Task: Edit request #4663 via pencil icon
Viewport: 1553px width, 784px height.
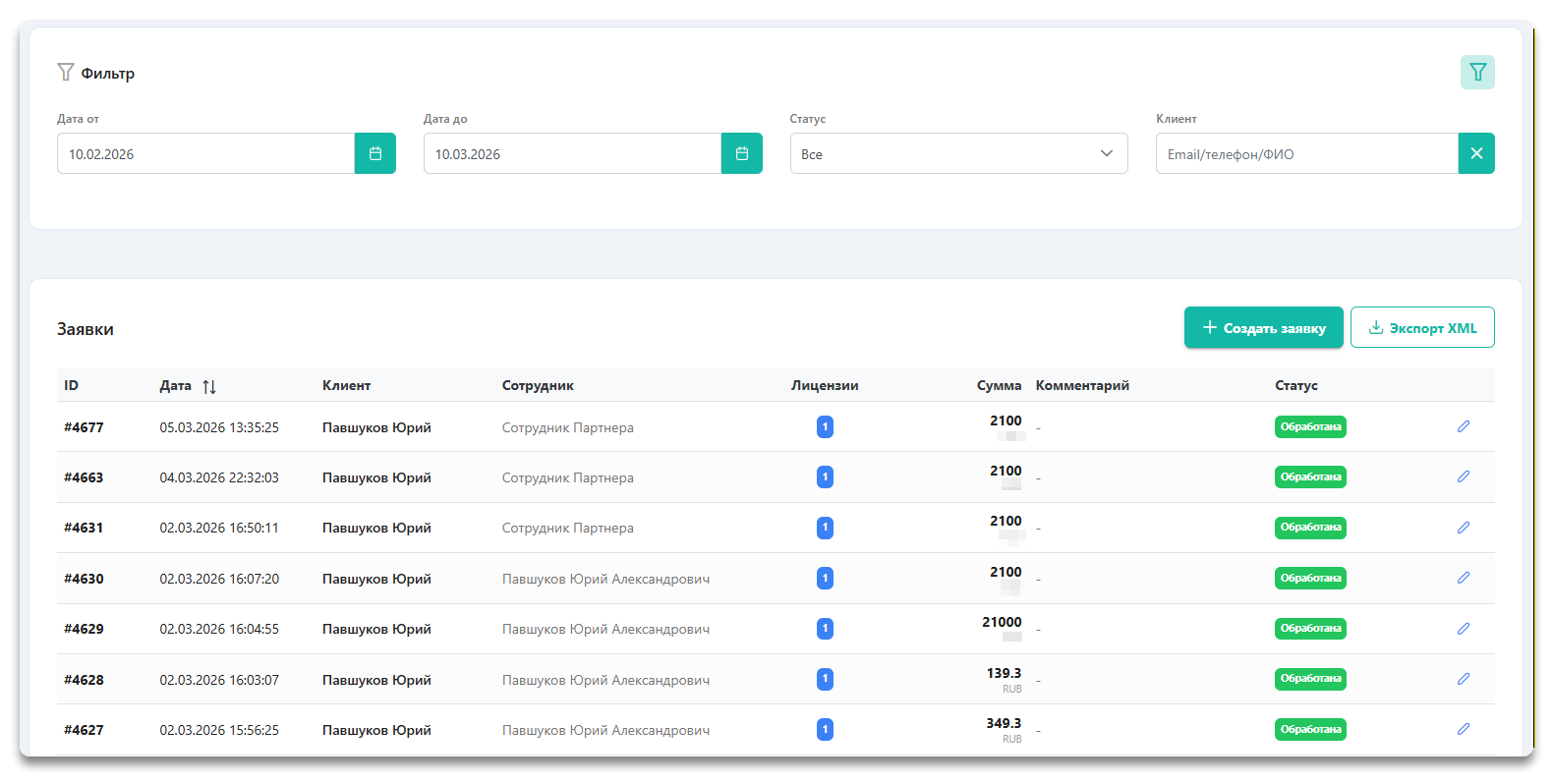Action: (1463, 476)
